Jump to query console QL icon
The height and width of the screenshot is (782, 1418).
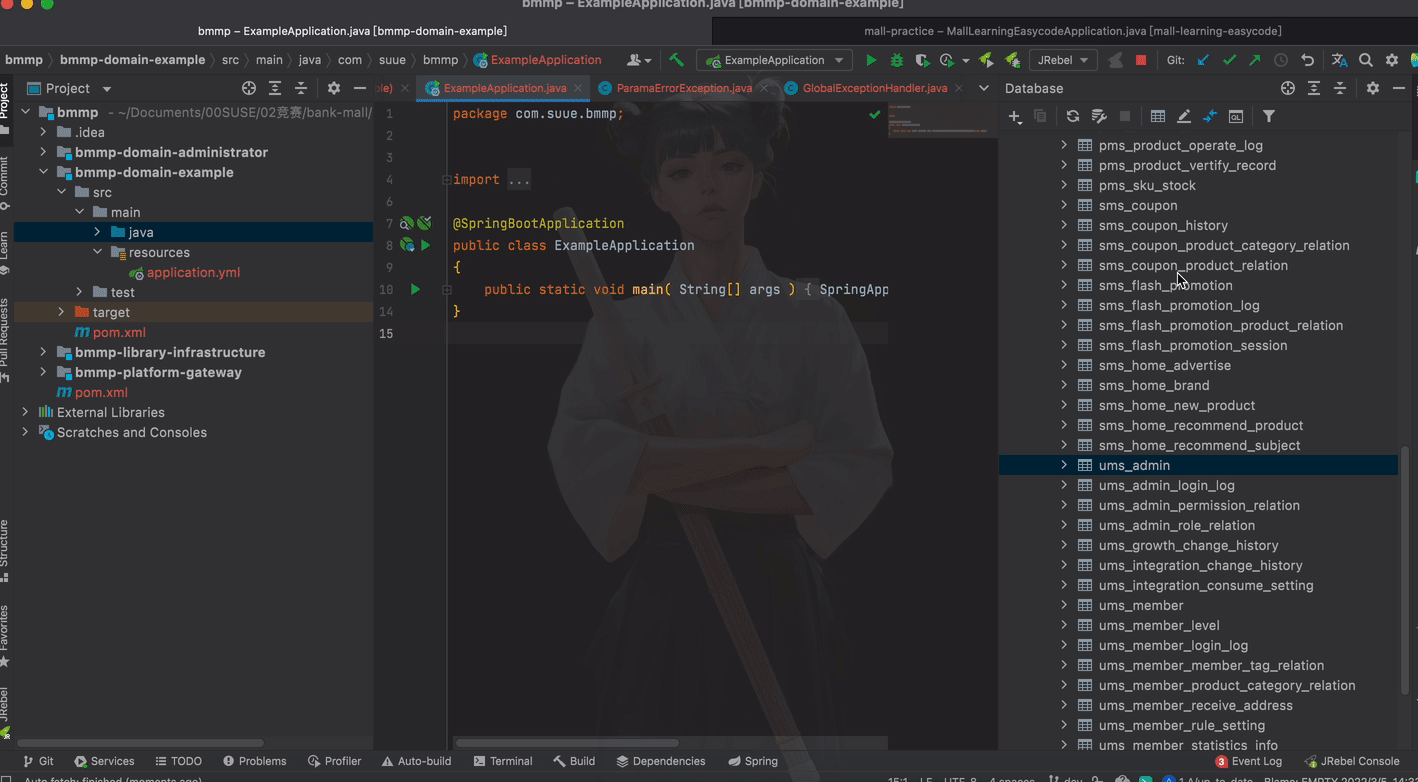[x=1236, y=117]
